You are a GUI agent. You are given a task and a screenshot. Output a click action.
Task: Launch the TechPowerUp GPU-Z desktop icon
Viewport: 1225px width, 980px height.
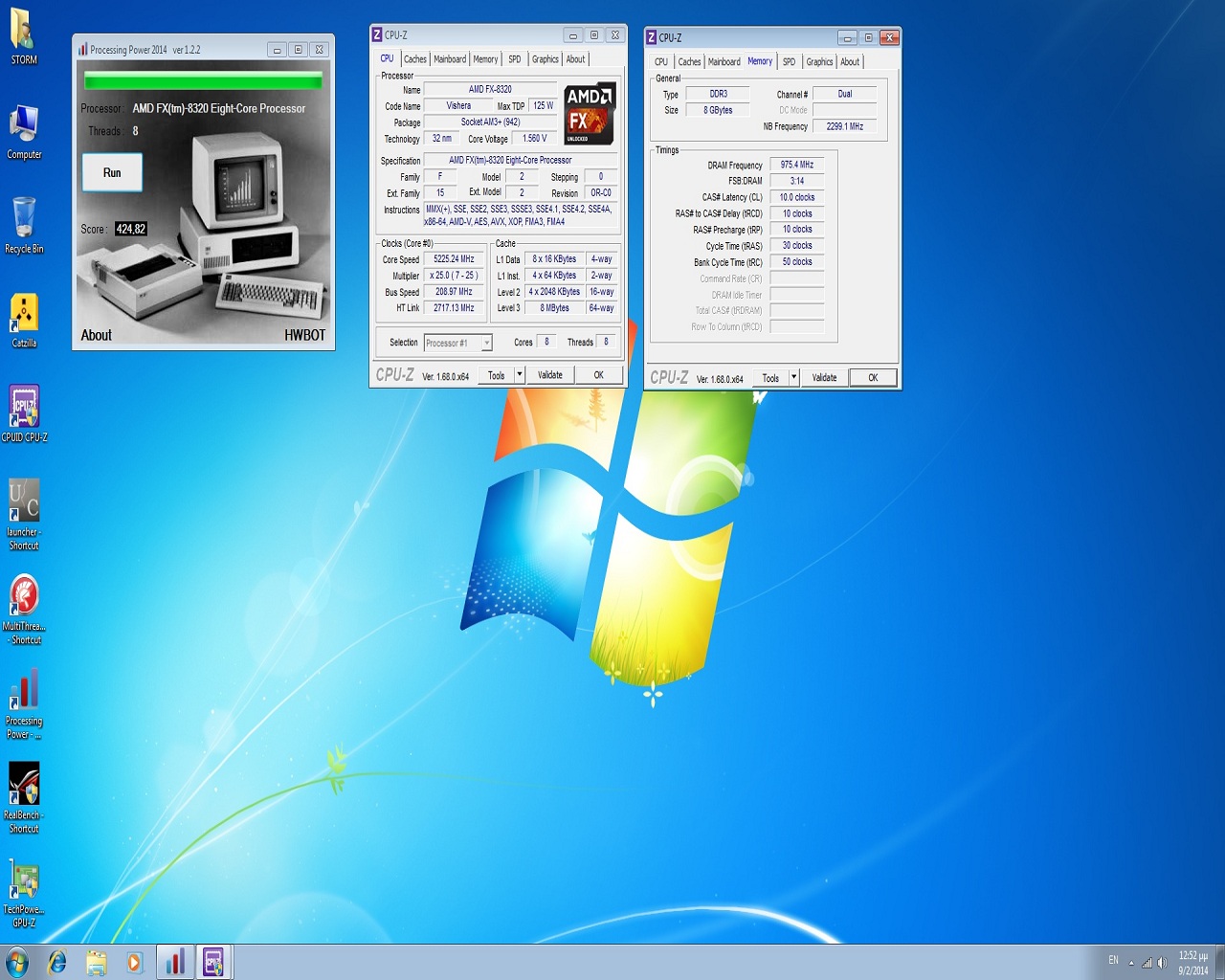tap(24, 893)
